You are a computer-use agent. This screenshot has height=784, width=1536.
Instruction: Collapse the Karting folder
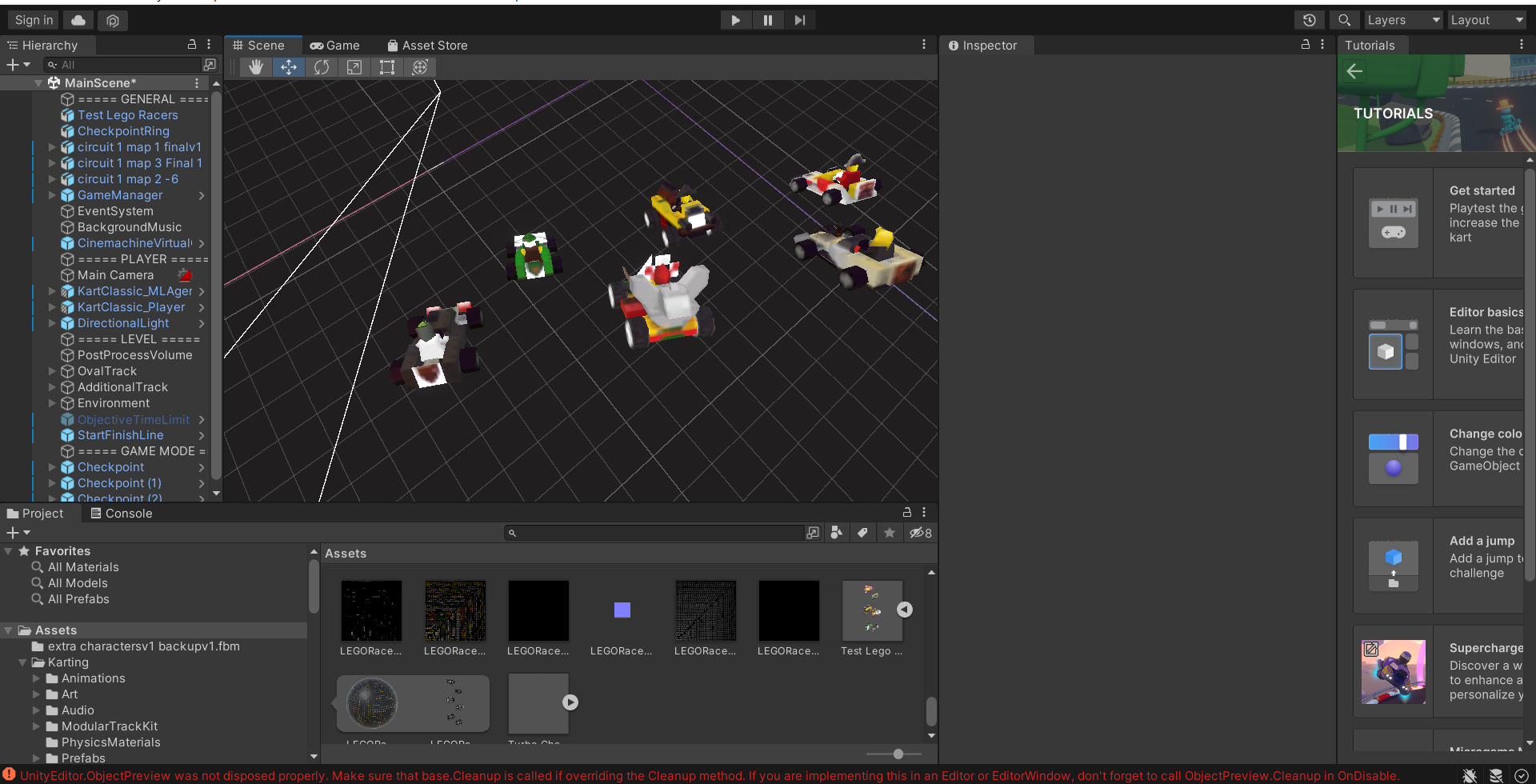point(22,662)
